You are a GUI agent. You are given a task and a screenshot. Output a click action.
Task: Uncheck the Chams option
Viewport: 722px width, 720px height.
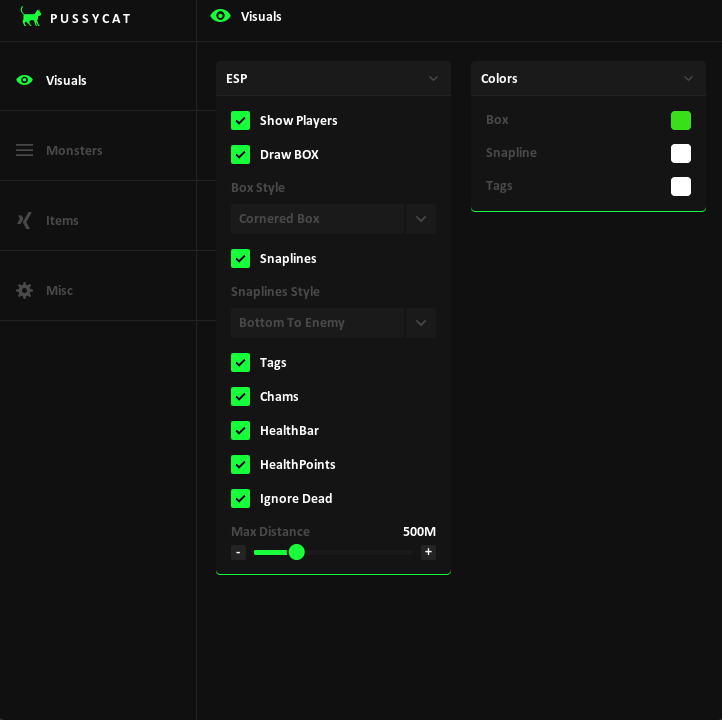point(240,396)
